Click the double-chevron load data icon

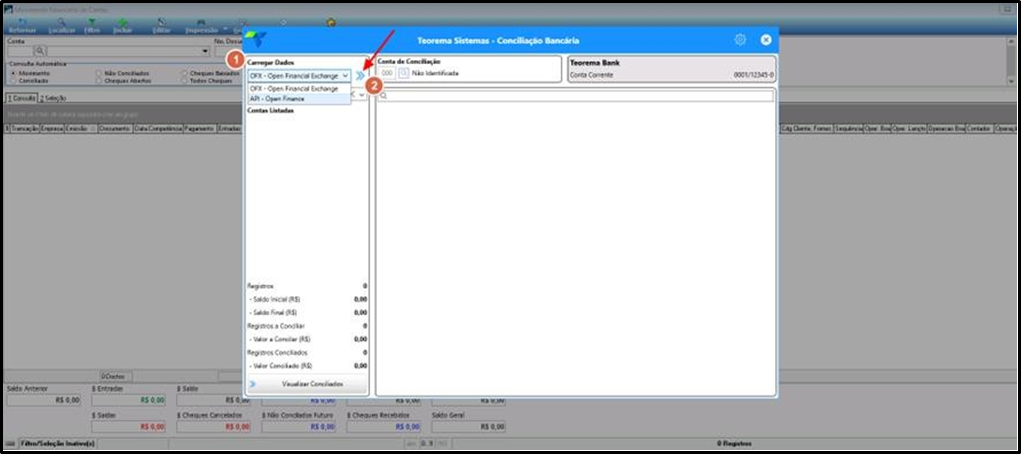(x=360, y=76)
